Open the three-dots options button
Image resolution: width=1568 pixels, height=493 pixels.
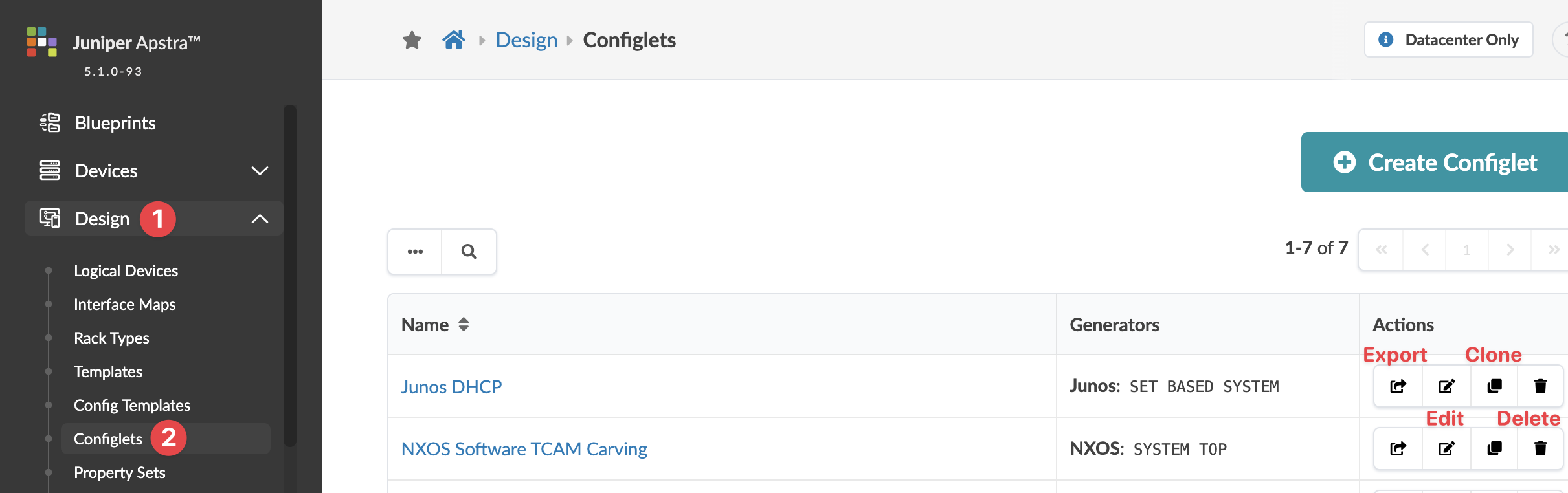coord(415,252)
